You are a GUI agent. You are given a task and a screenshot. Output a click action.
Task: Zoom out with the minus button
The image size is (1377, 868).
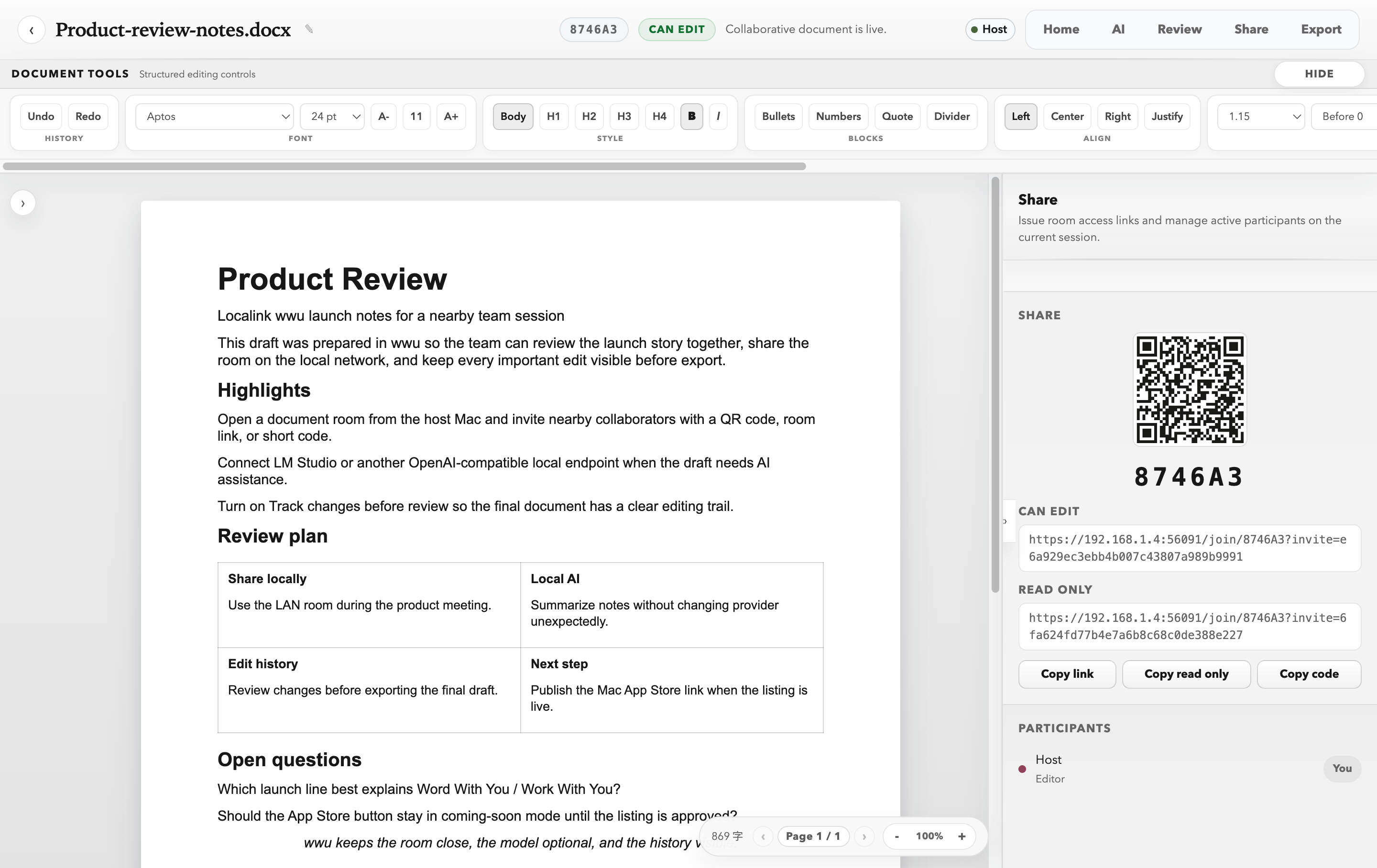(x=896, y=836)
